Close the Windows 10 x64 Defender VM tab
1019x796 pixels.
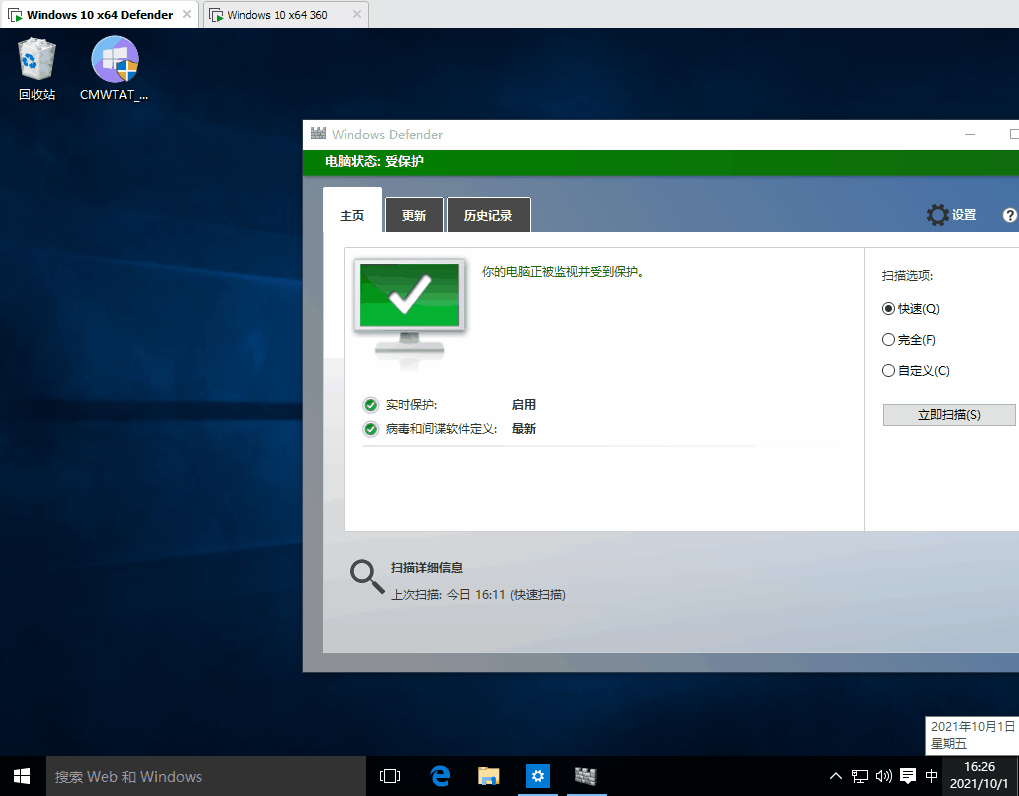point(187,14)
